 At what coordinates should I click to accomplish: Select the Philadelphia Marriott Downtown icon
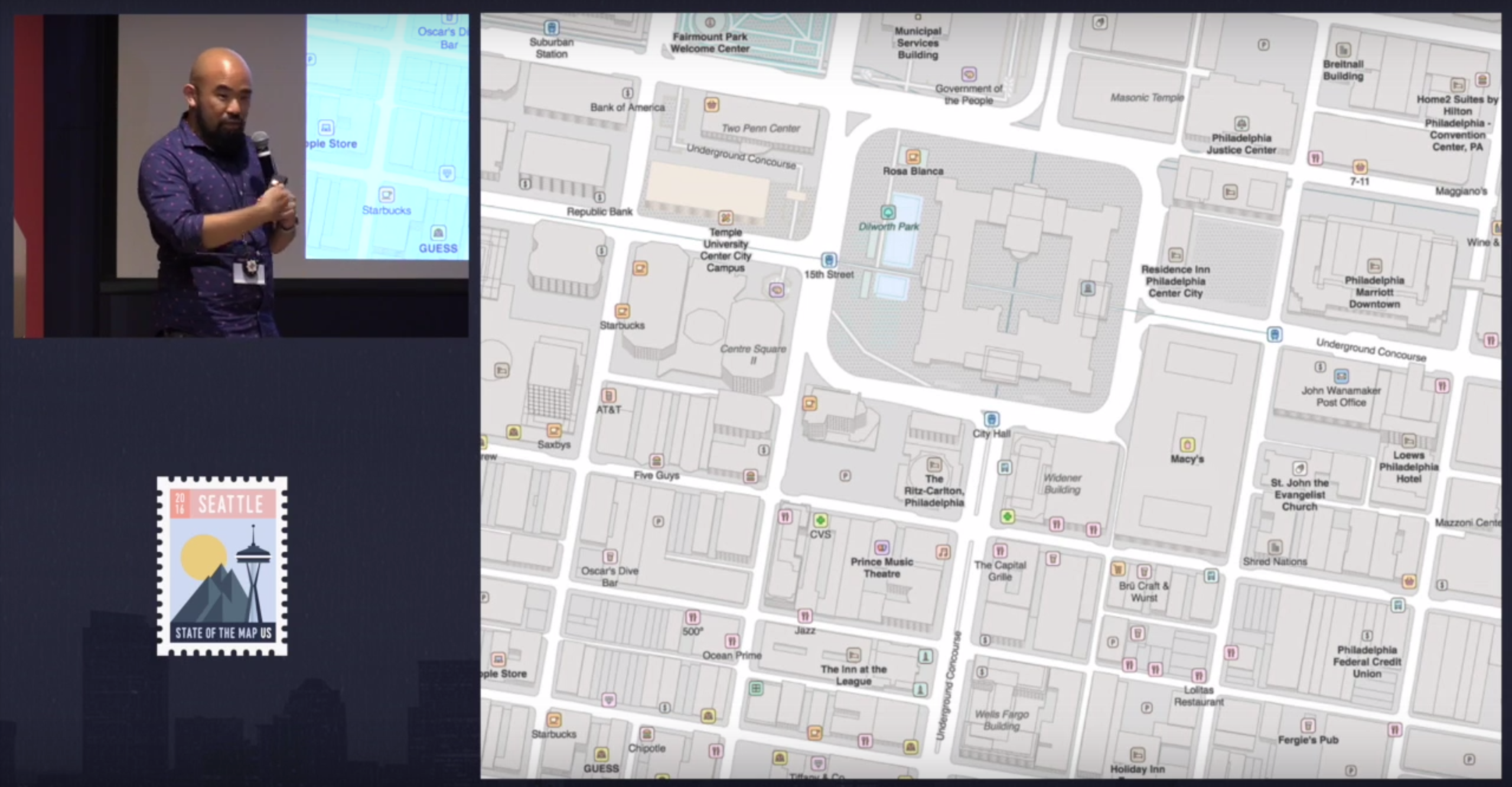click(1374, 266)
